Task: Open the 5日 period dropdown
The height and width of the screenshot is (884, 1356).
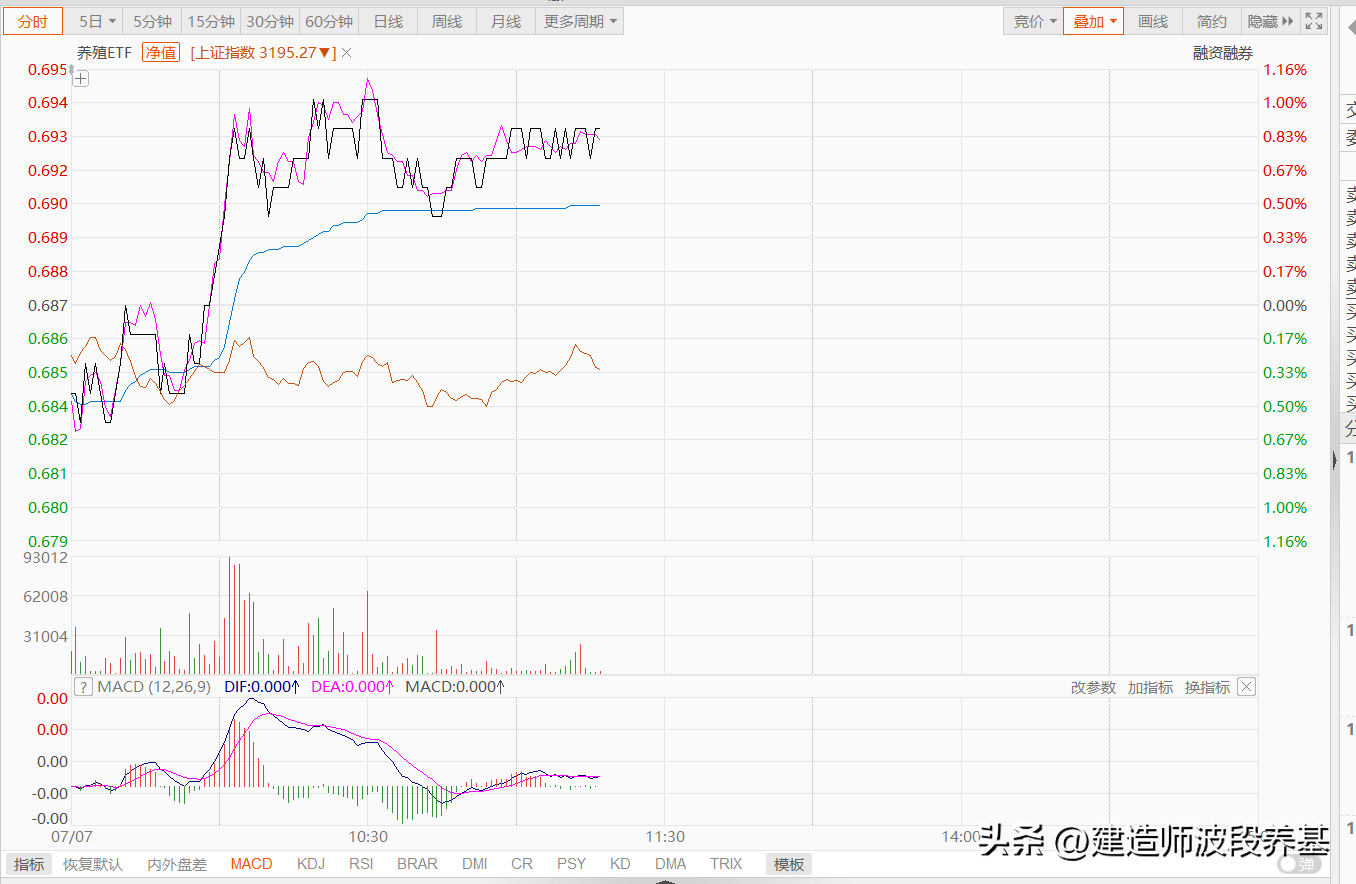Action: 97,21
